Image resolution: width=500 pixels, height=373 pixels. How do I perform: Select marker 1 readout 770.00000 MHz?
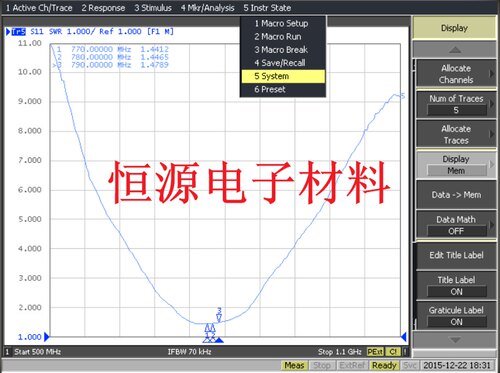coord(112,49)
